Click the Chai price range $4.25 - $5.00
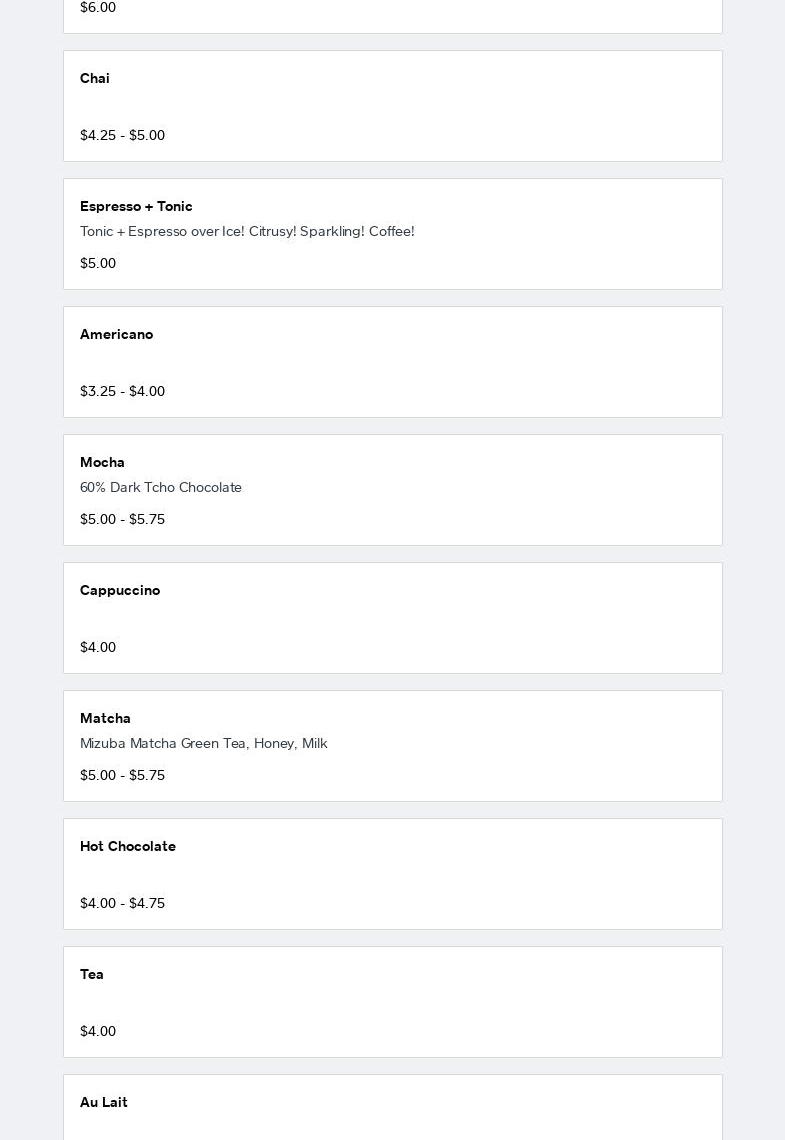 [x=122, y=135]
